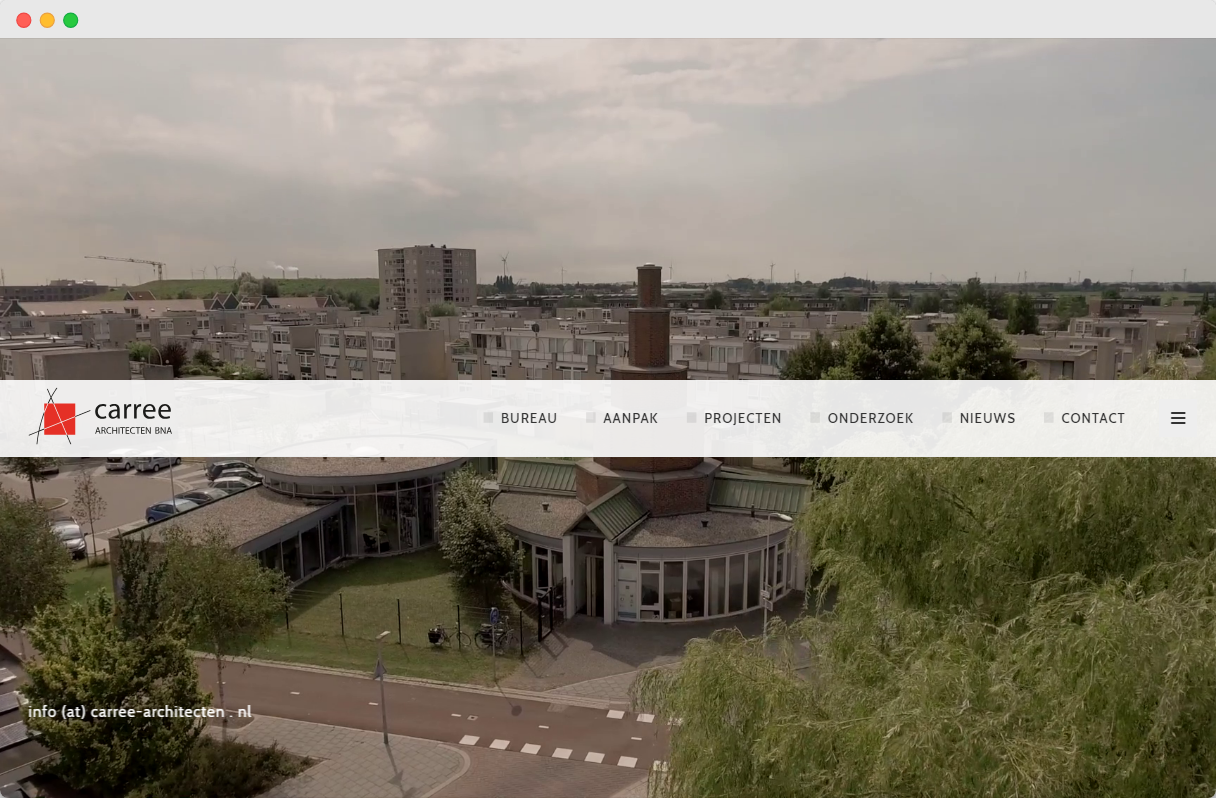This screenshot has height=798, width=1216.
Task: Select Projecten in the navigation bar
Action: click(743, 418)
